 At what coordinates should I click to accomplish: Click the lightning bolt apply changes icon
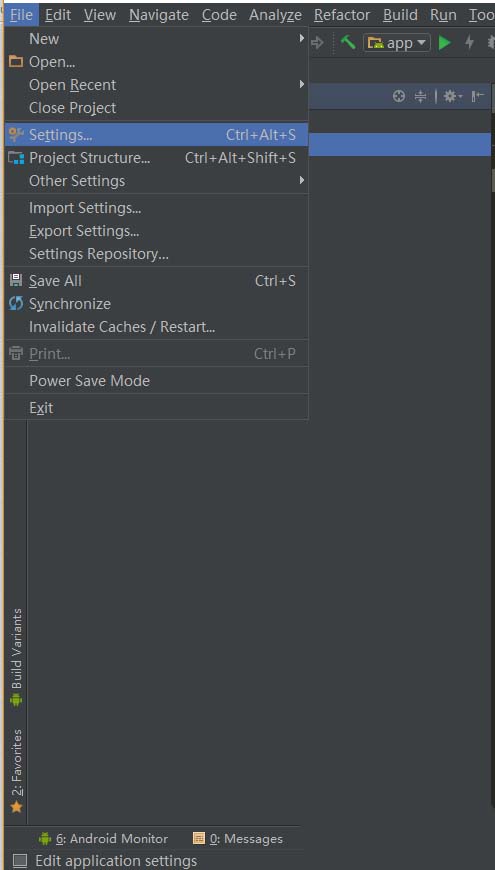point(469,43)
